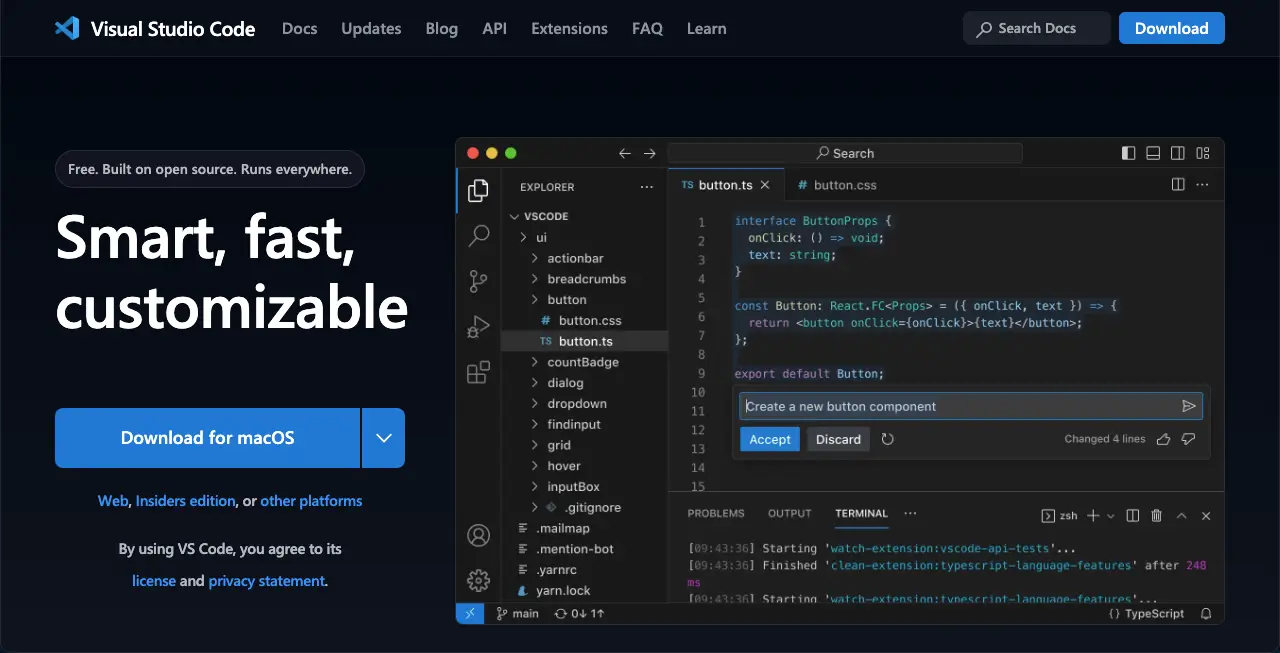This screenshot has height=653, width=1280.
Task: Expand the breadcrumbs folder
Action: tap(535, 279)
